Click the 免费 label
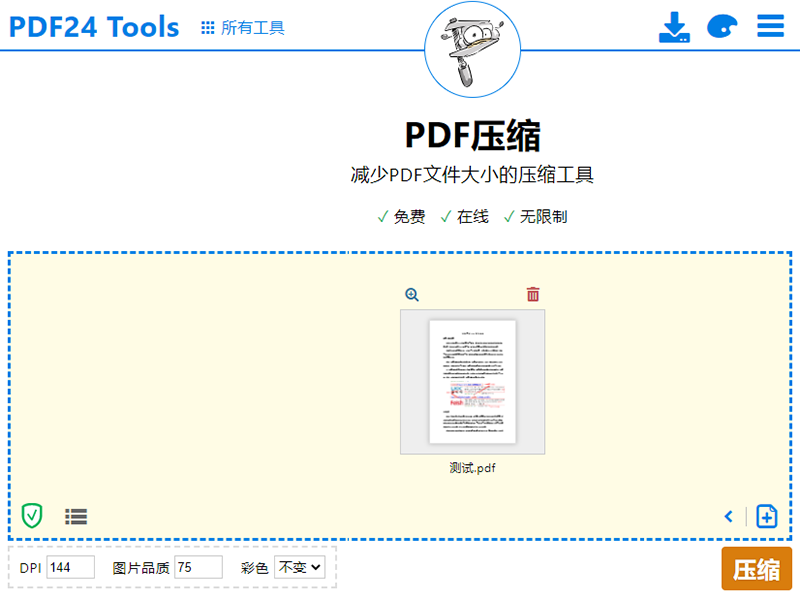The image size is (800, 600). coord(409,217)
